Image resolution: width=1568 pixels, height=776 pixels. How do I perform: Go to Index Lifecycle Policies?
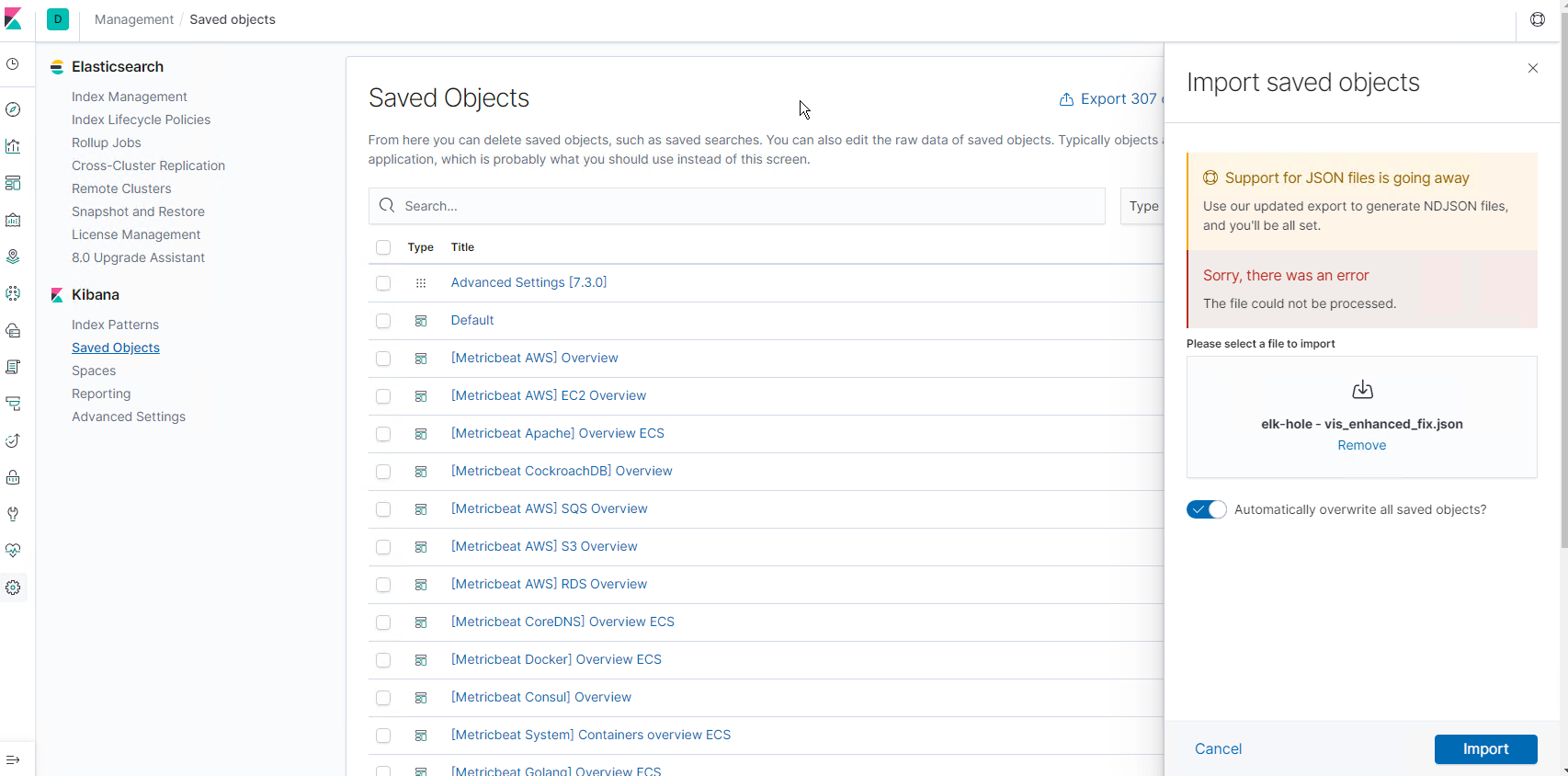(141, 120)
